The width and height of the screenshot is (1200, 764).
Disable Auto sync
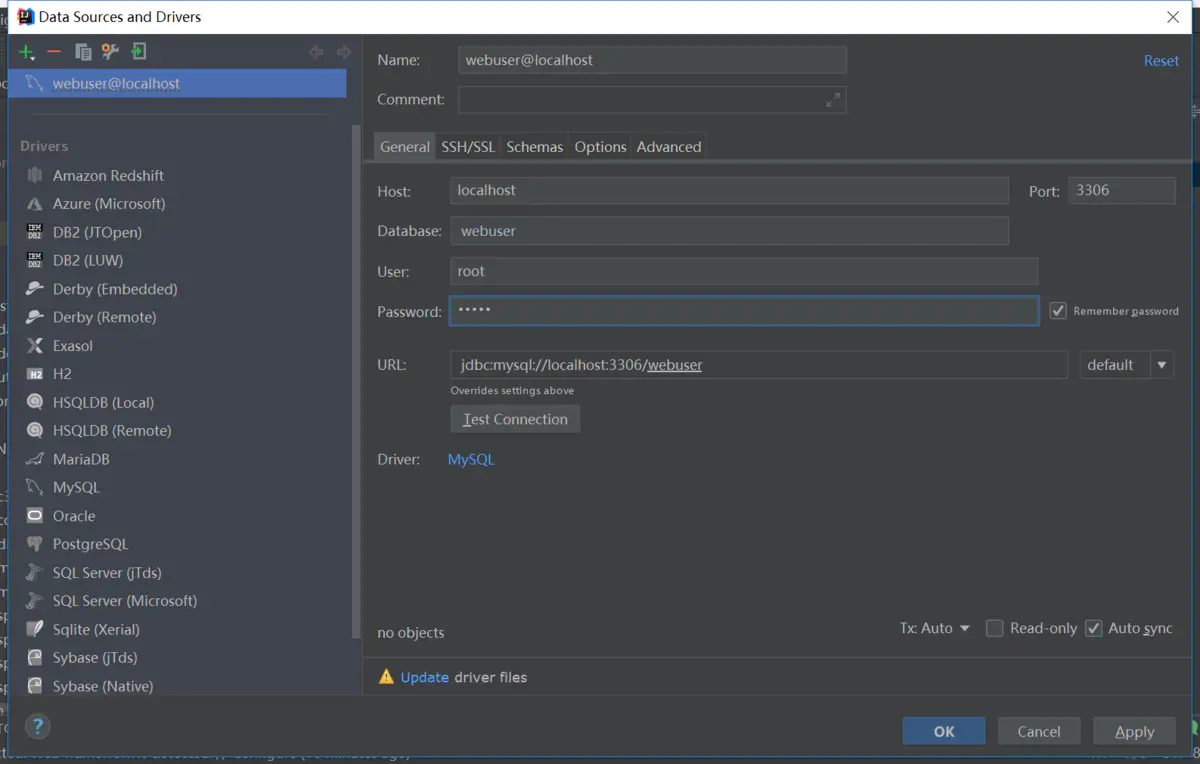pyautogui.click(x=1092, y=628)
